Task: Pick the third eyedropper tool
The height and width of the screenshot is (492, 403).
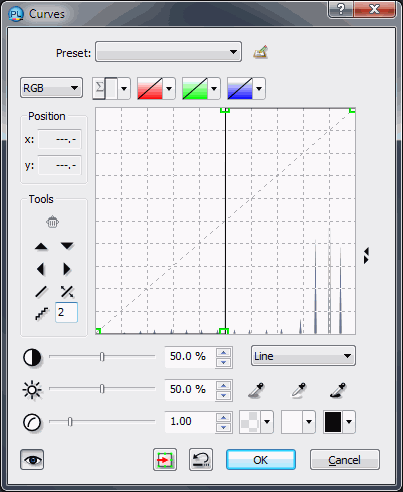Action: tap(338, 390)
